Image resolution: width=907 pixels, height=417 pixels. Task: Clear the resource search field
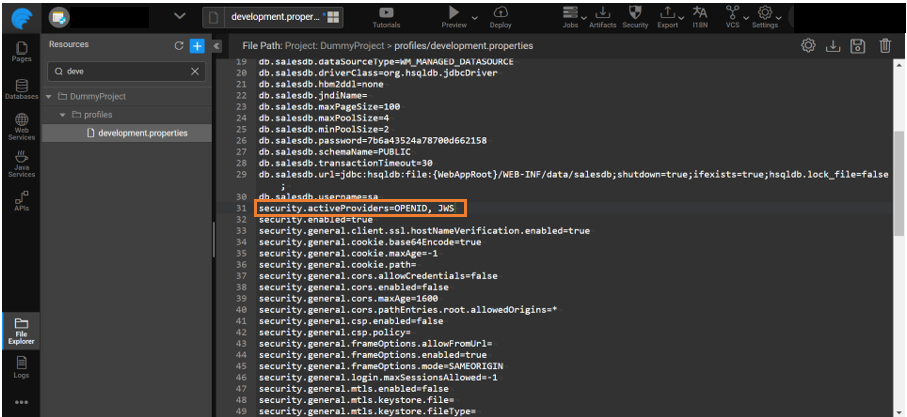coord(194,72)
